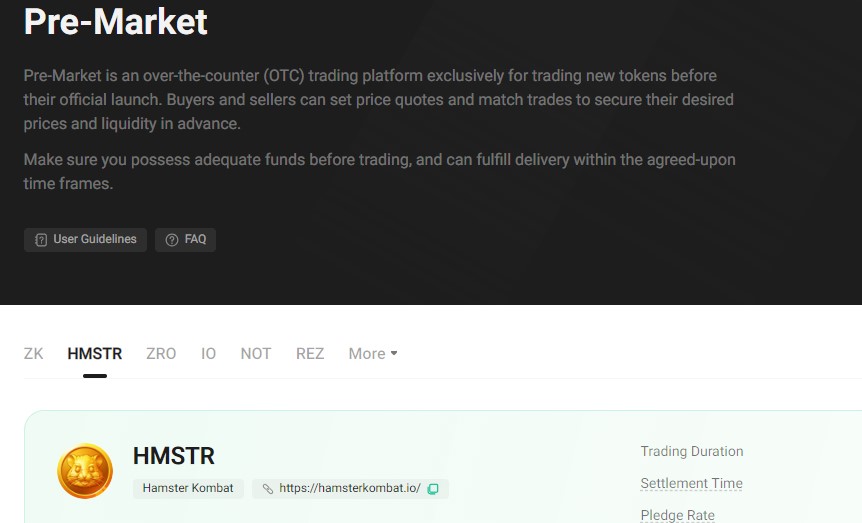Click the link chain icon
The image size is (862, 523).
click(268, 489)
